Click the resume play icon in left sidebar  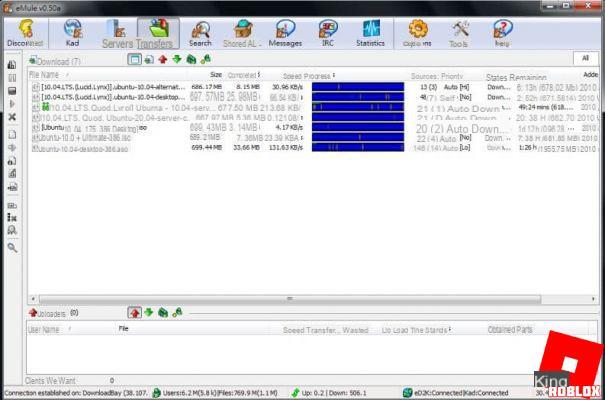(x=12, y=104)
